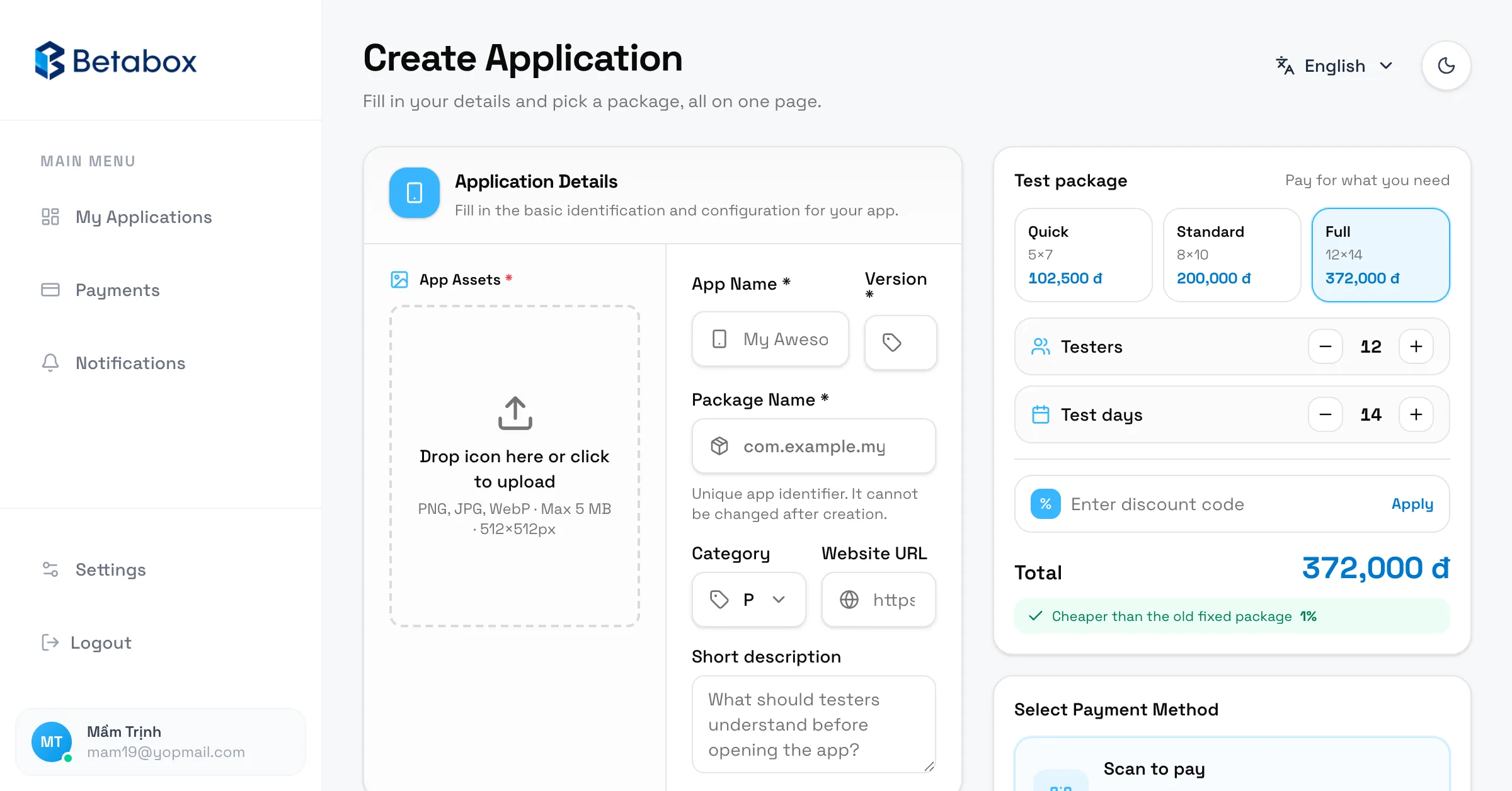
Task: Click the icon upload drop zone
Action: coord(515,466)
